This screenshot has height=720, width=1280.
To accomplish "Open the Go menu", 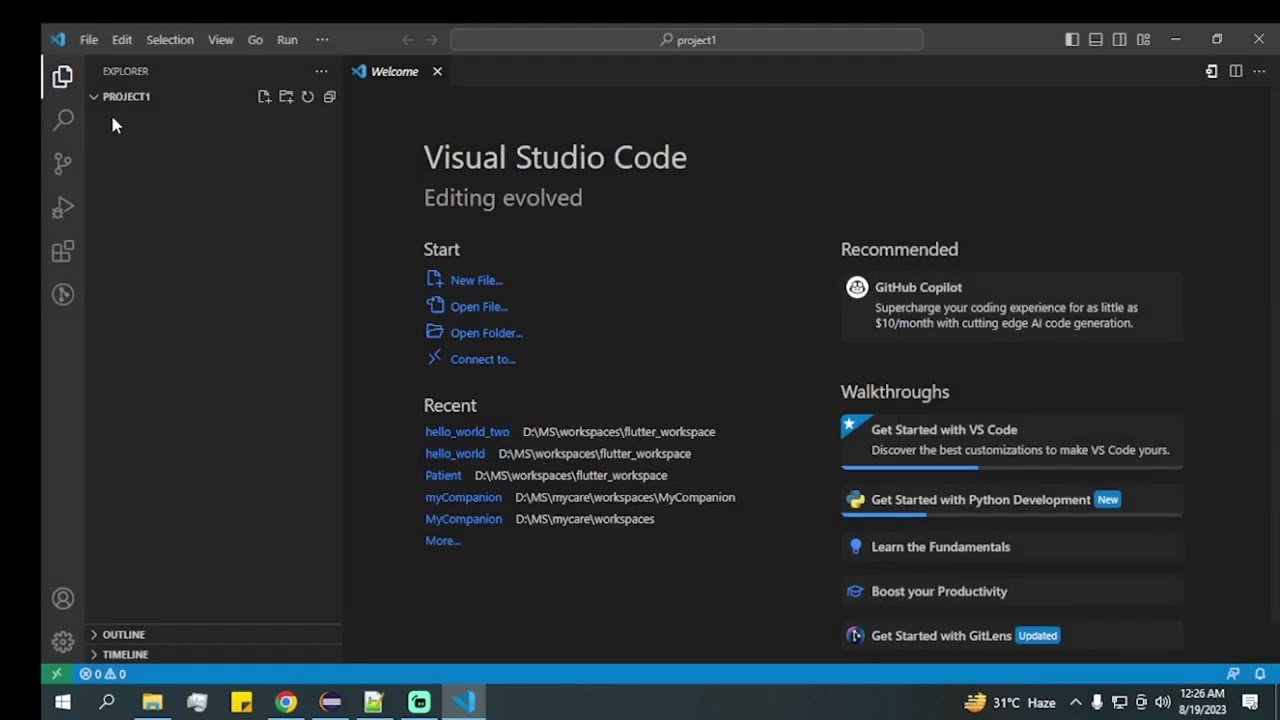I will point(255,40).
